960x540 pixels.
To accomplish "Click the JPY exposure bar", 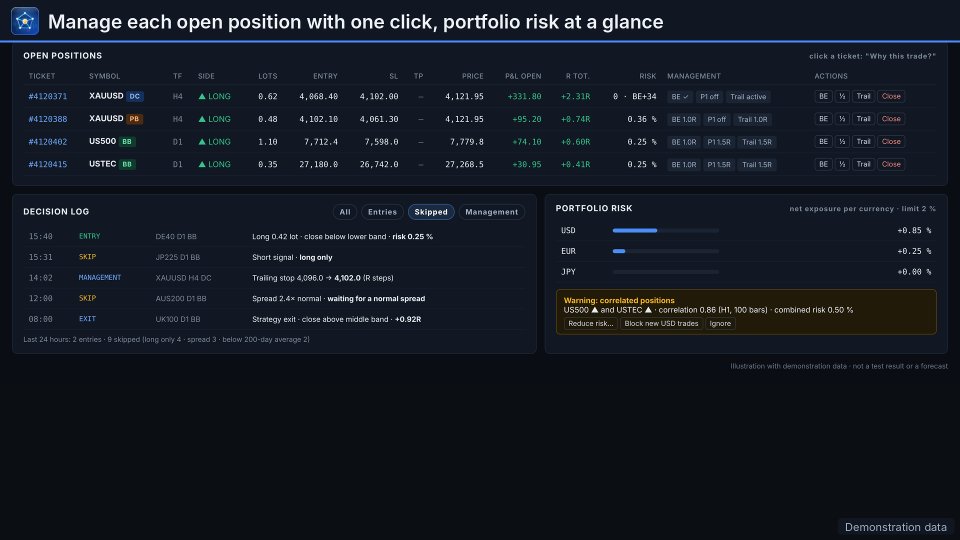I will coord(666,272).
